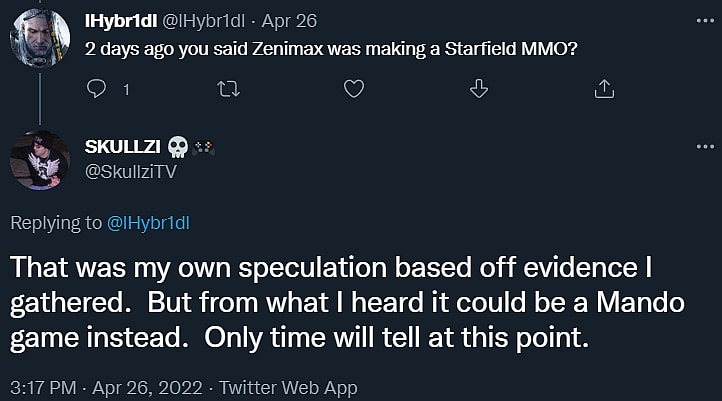This screenshot has width=722, height=401.
Task: Click the Twitter Web App source label
Action: [x=288, y=386]
